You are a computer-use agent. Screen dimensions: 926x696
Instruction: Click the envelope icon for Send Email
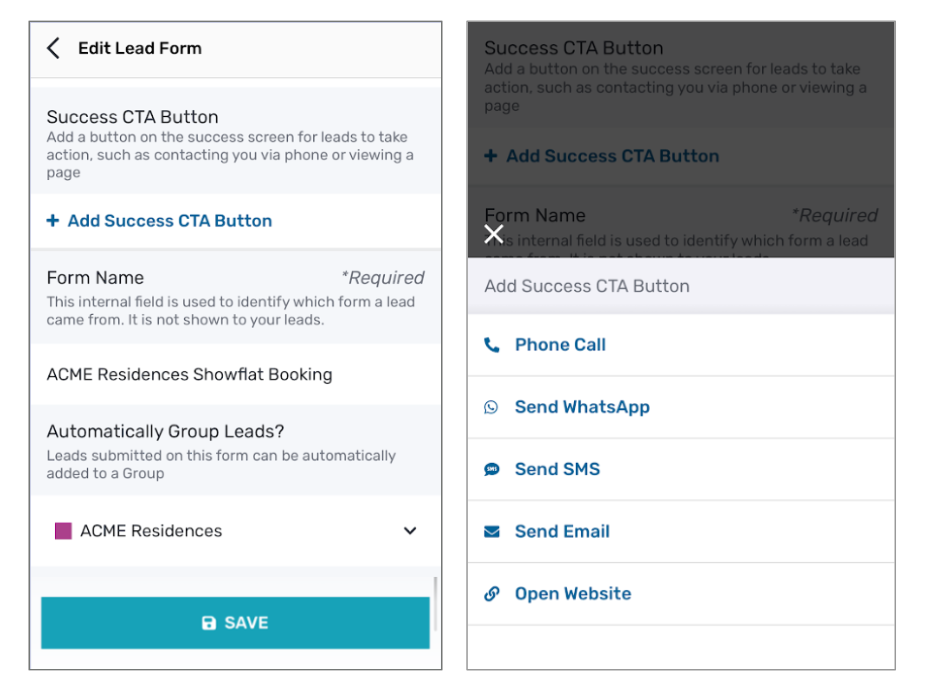(491, 532)
